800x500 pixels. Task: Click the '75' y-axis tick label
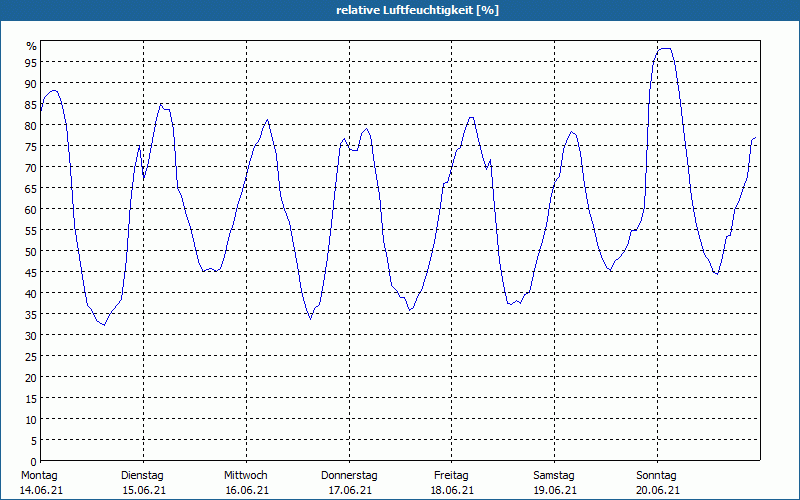click(x=31, y=146)
